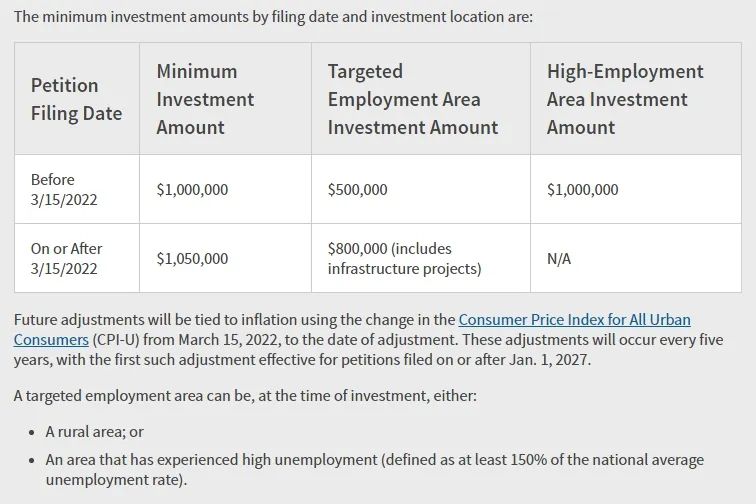The image size is (756, 504).
Task: Click the 'A rural area; or' bullet item
Action: 94,432
